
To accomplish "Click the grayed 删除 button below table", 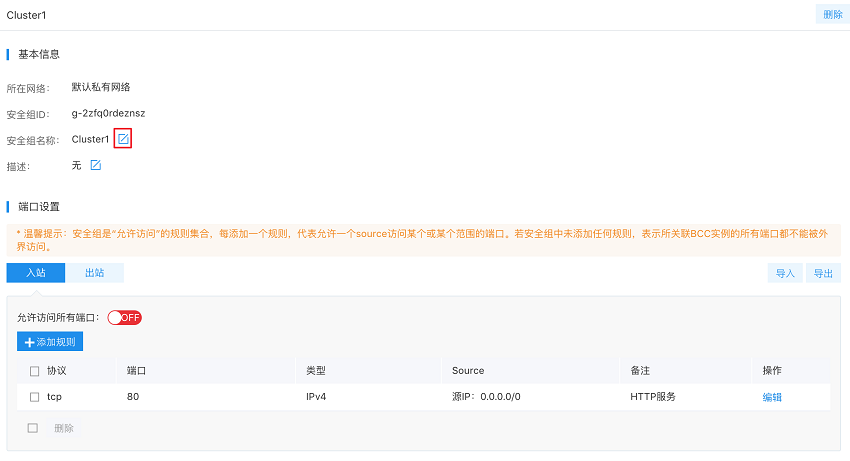I will pos(63,428).
